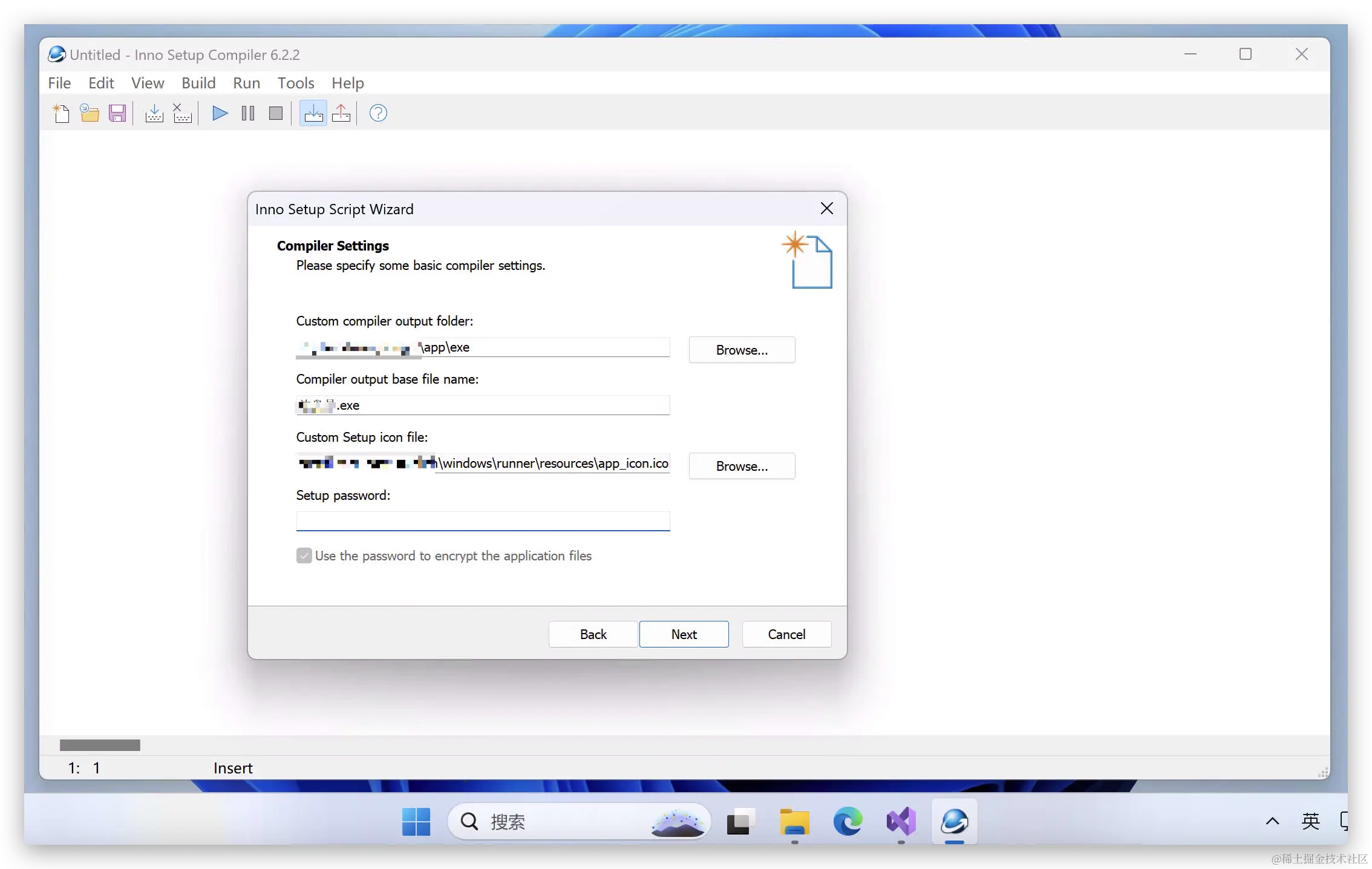Focus the compiler output base file name field

(483, 405)
